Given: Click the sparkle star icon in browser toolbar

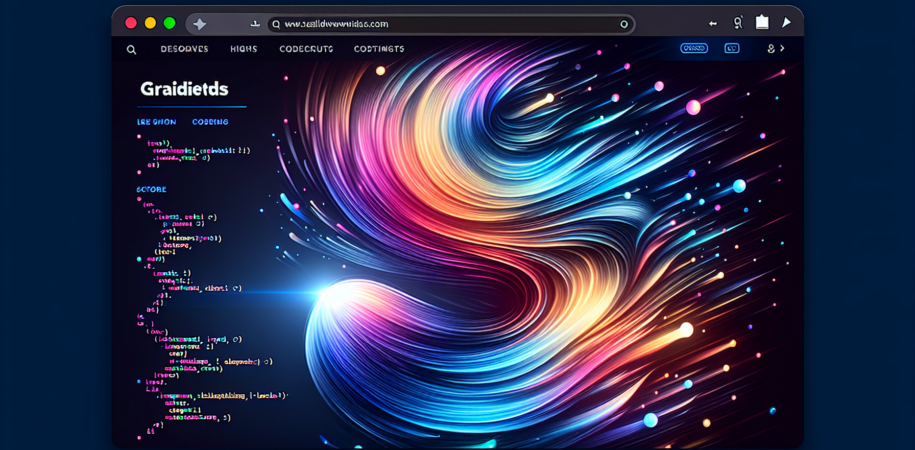Looking at the screenshot, I should (x=199, y=23).
